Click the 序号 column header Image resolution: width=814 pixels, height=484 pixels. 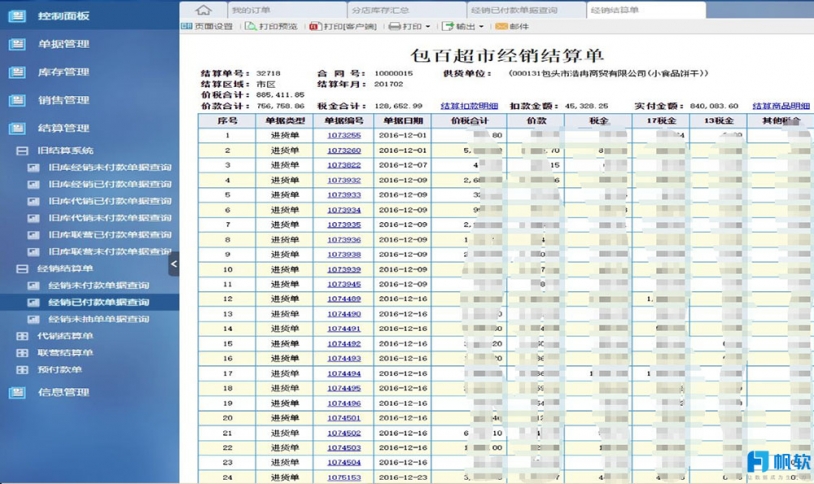click(x=227, y=120)
